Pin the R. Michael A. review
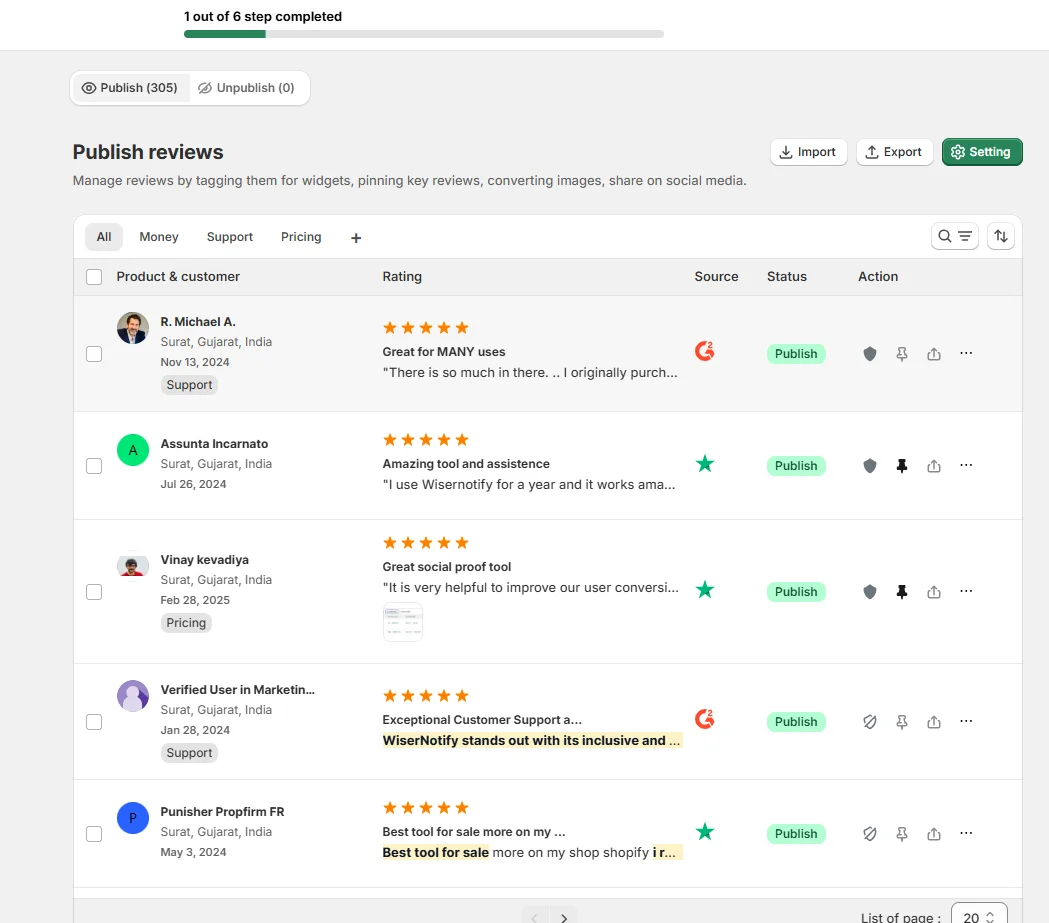Viewport: 1049px width, 923px height. (902, 354)
